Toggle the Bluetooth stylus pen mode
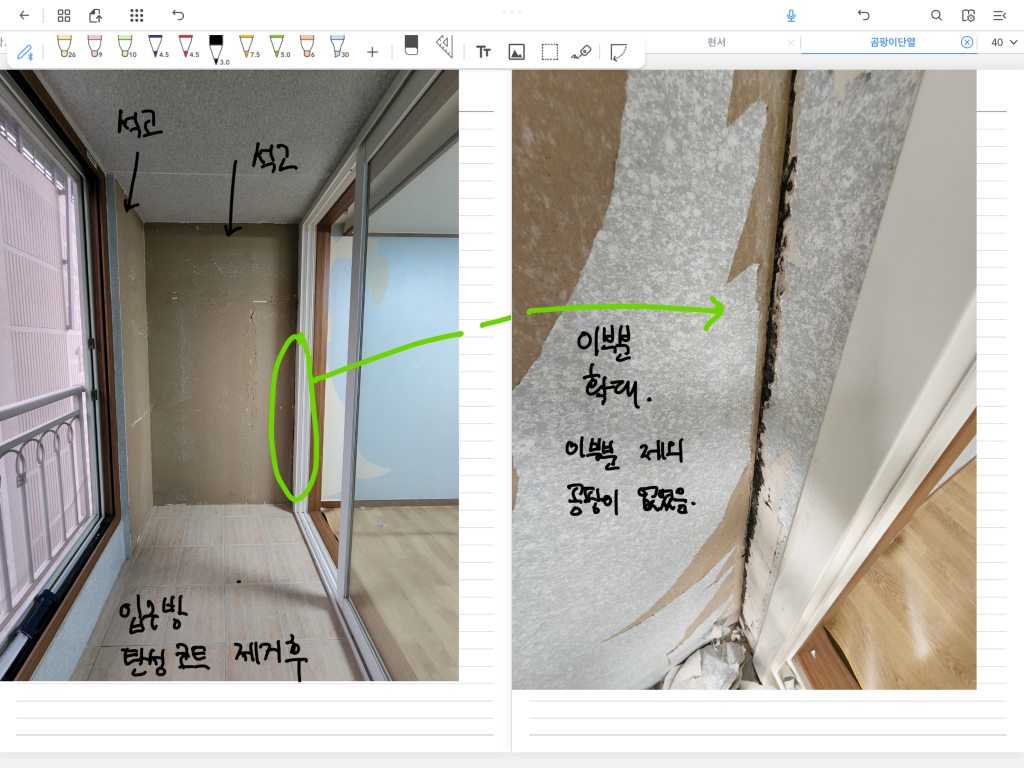 25,51
